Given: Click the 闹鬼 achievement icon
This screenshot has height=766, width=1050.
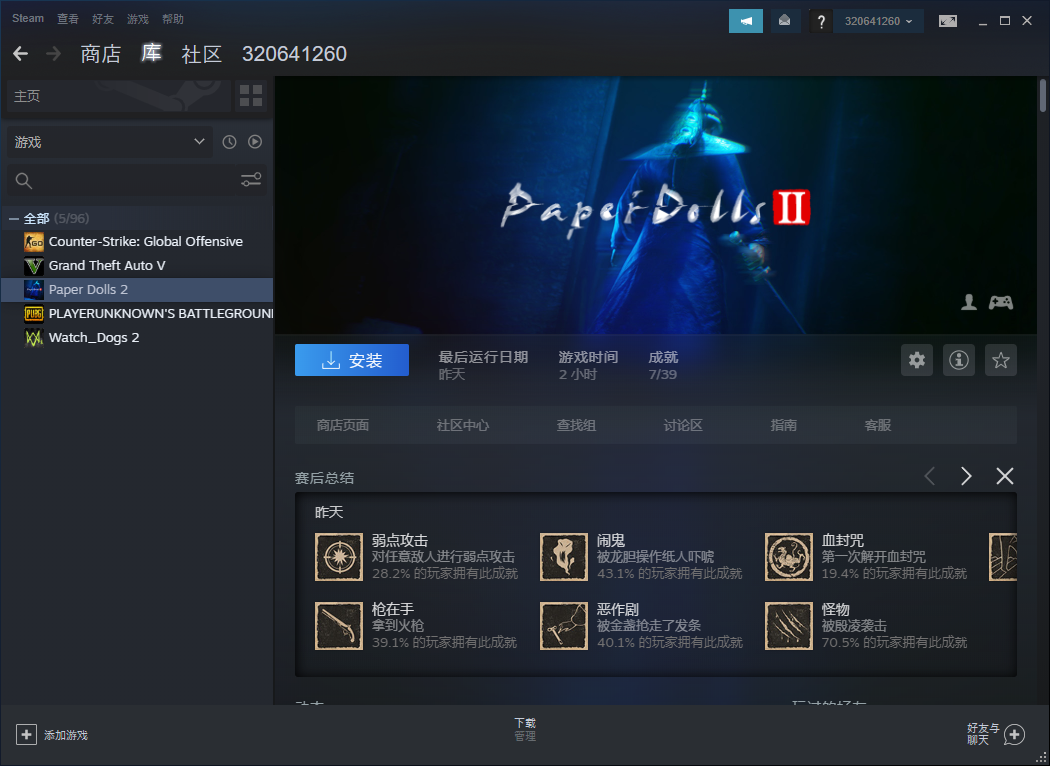Looking at the screenshot, I should coord(564,557).
